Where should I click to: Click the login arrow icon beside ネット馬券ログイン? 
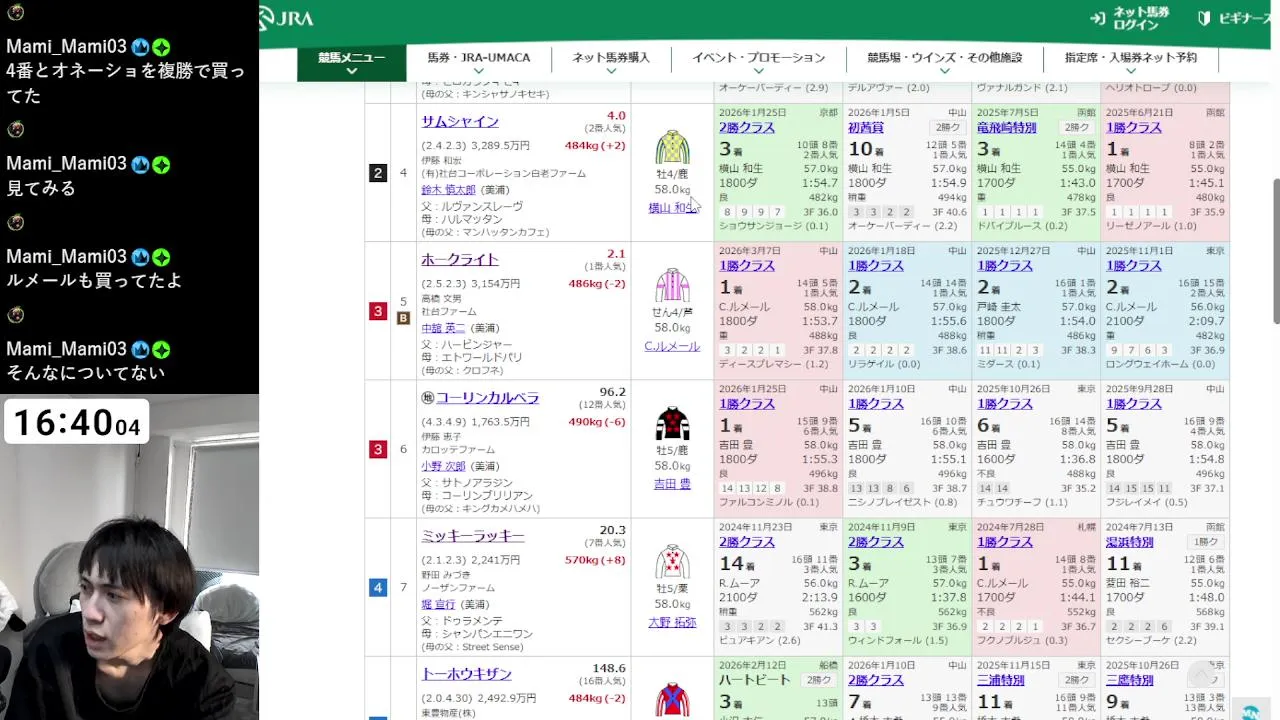[1098, 18]
